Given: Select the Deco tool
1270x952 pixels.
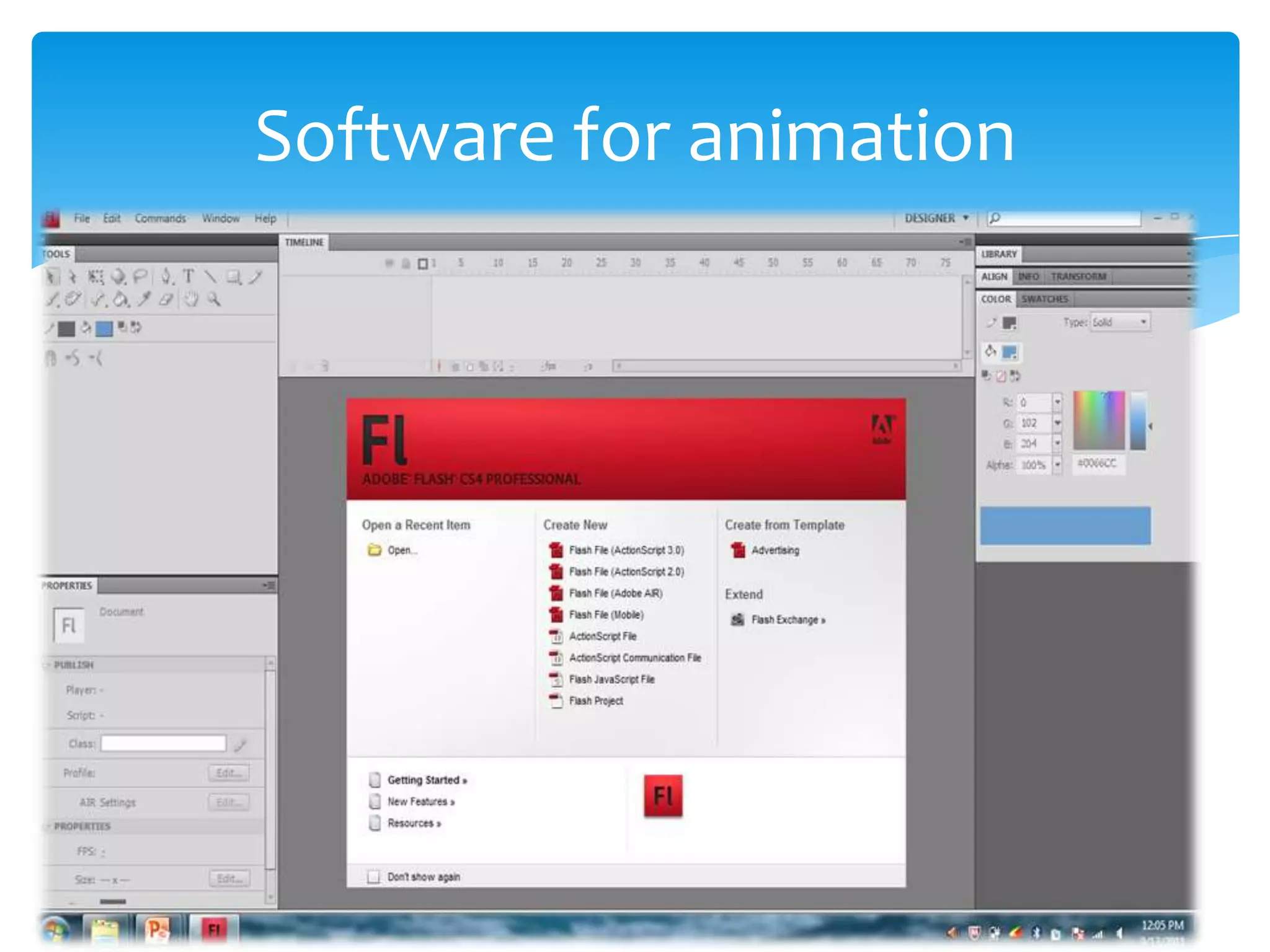Looking at the screenshot, I should [73, 299].
